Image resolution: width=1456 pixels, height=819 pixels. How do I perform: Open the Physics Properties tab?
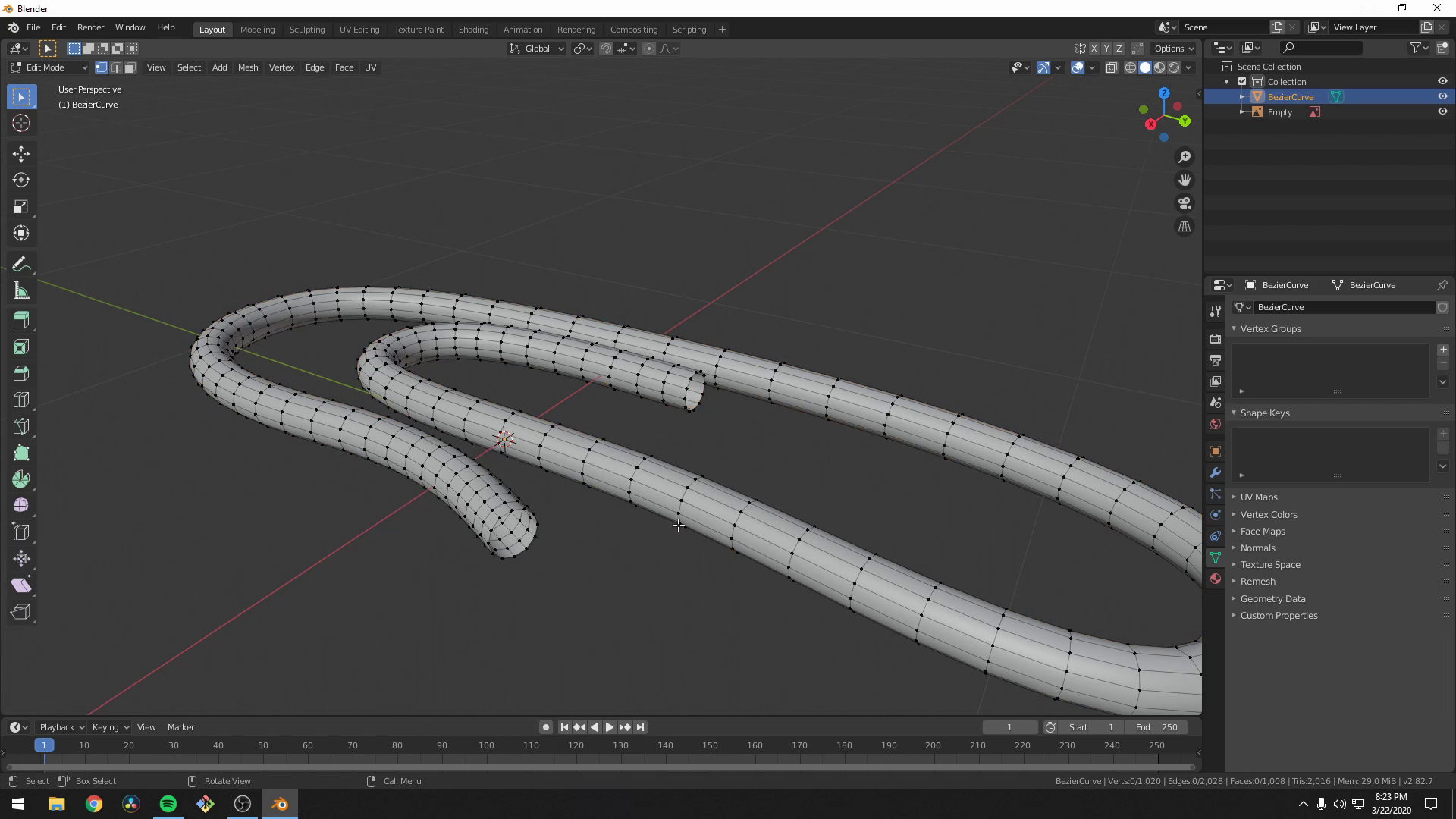(1216, 515)
